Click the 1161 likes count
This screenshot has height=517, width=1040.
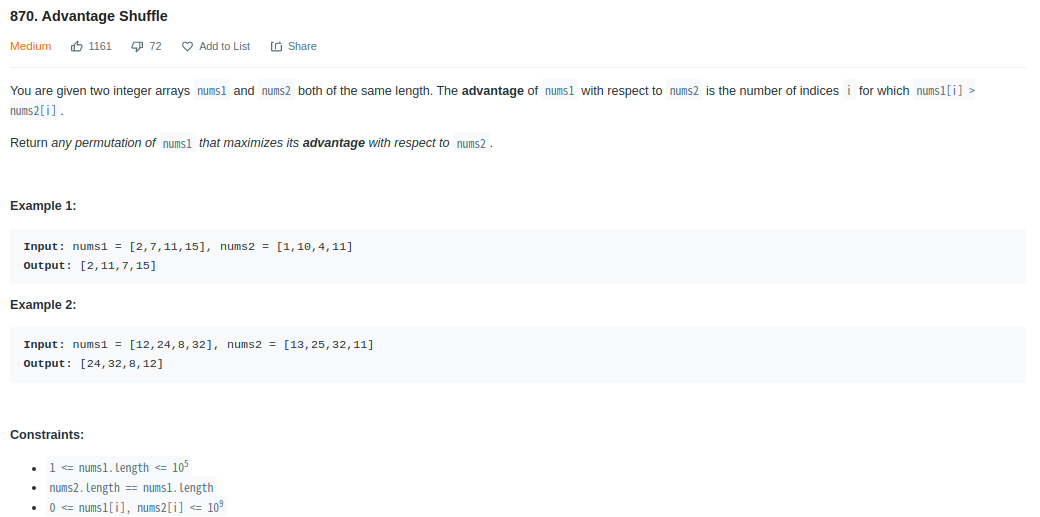click(99, 46)
